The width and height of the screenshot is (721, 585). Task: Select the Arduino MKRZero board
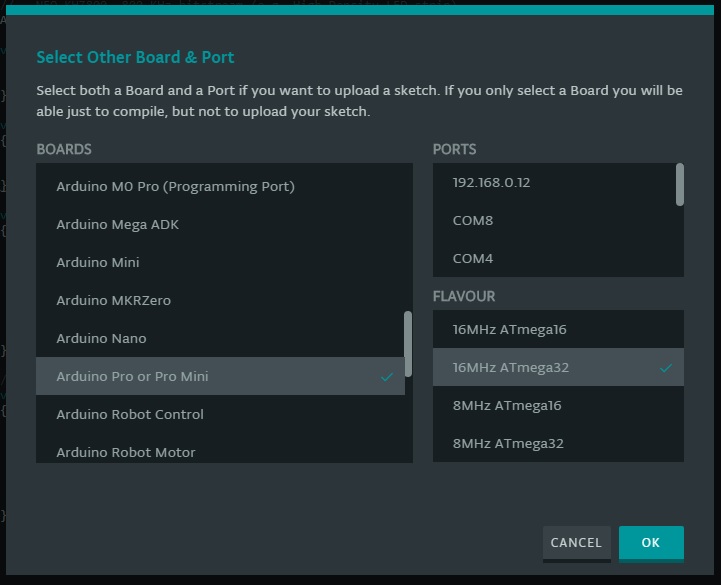coord(106,300)
